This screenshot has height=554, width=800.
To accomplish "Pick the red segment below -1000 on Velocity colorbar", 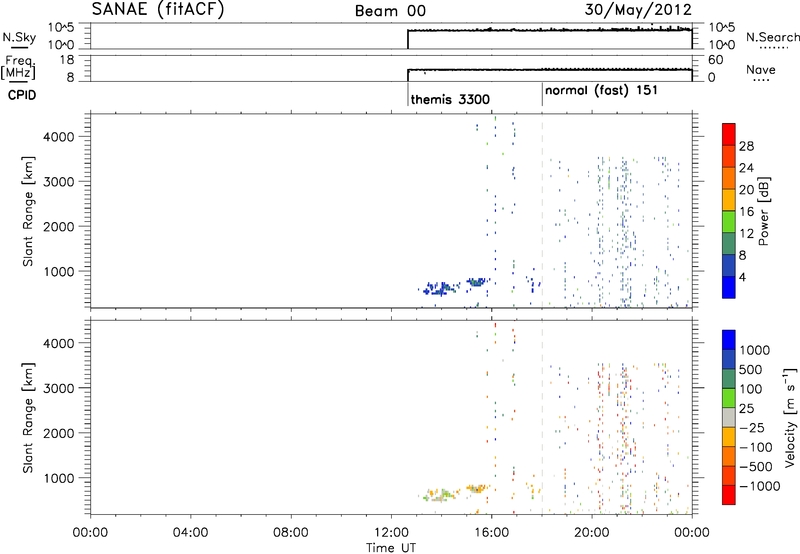I will pos(729,494).
